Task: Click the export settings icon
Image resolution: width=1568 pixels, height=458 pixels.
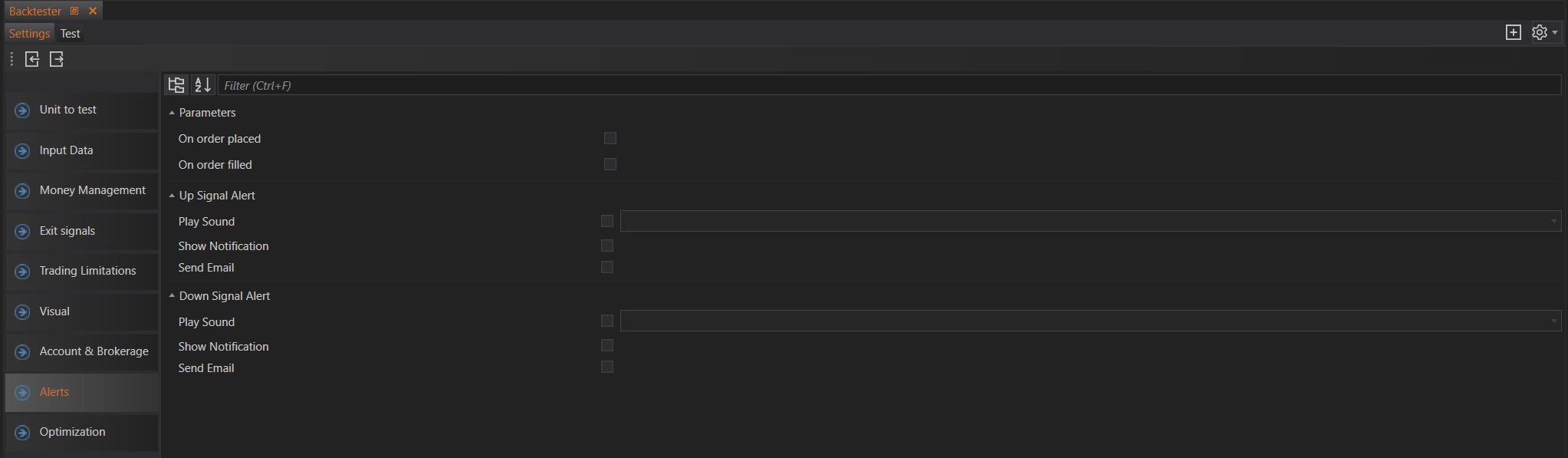Action: [57, 59]
